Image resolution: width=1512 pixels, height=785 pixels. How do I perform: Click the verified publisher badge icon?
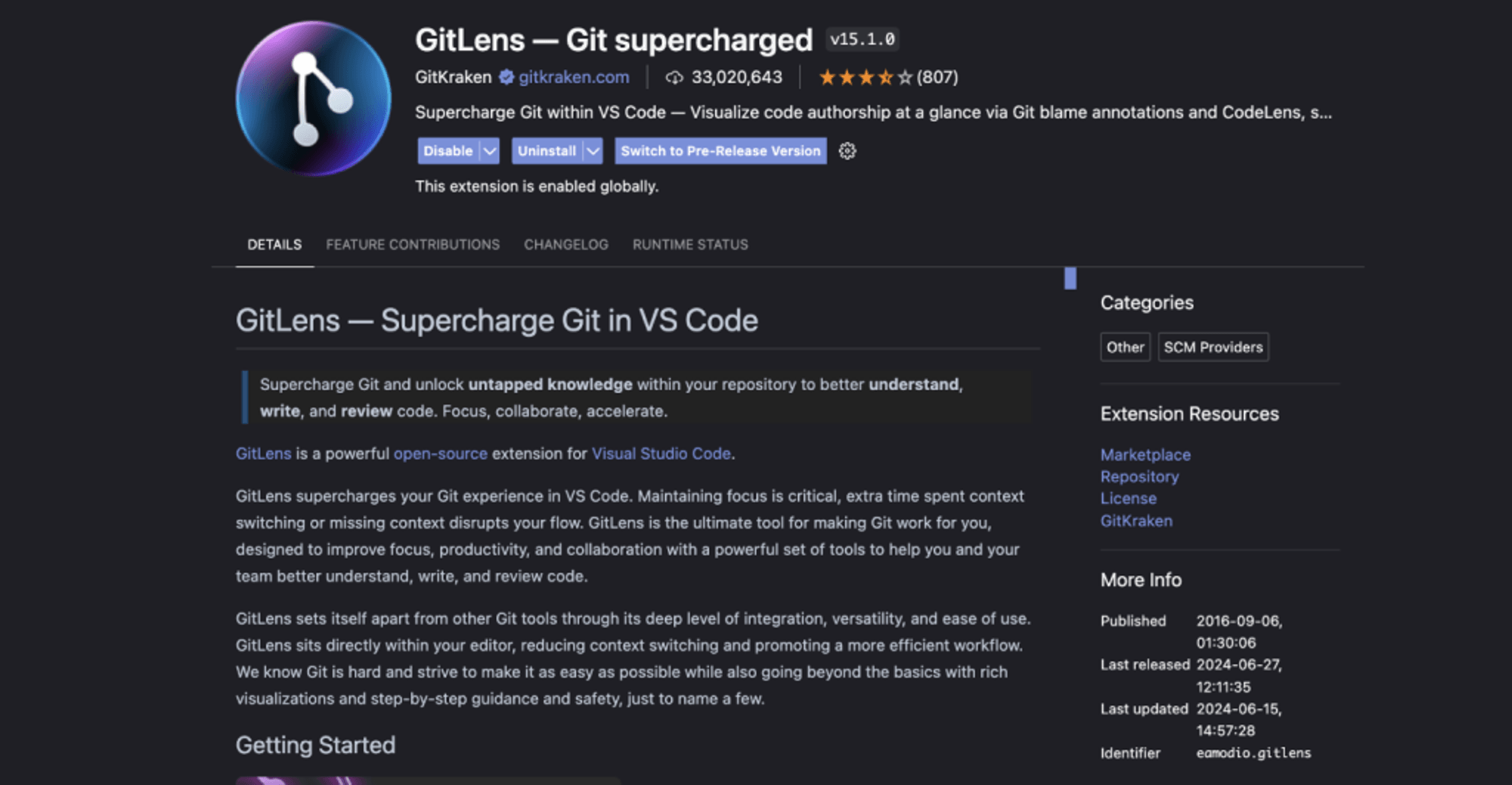pyautogui.click(x=507, y=77)
